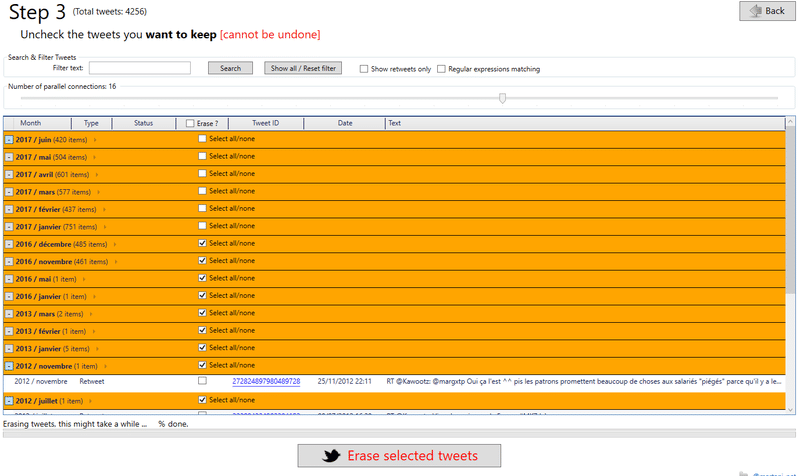
Task: Sort by the Month column header
Action: tap(30, 123)
